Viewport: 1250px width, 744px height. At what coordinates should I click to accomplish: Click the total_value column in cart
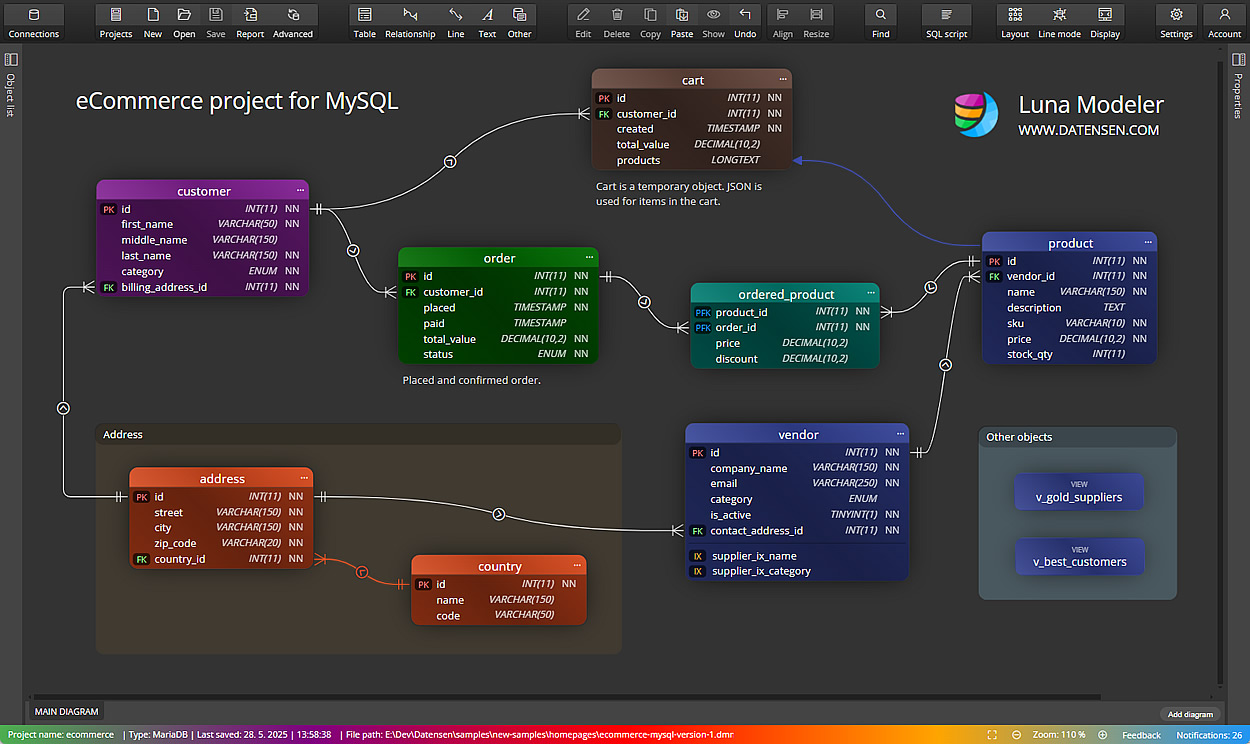point(692,145)
